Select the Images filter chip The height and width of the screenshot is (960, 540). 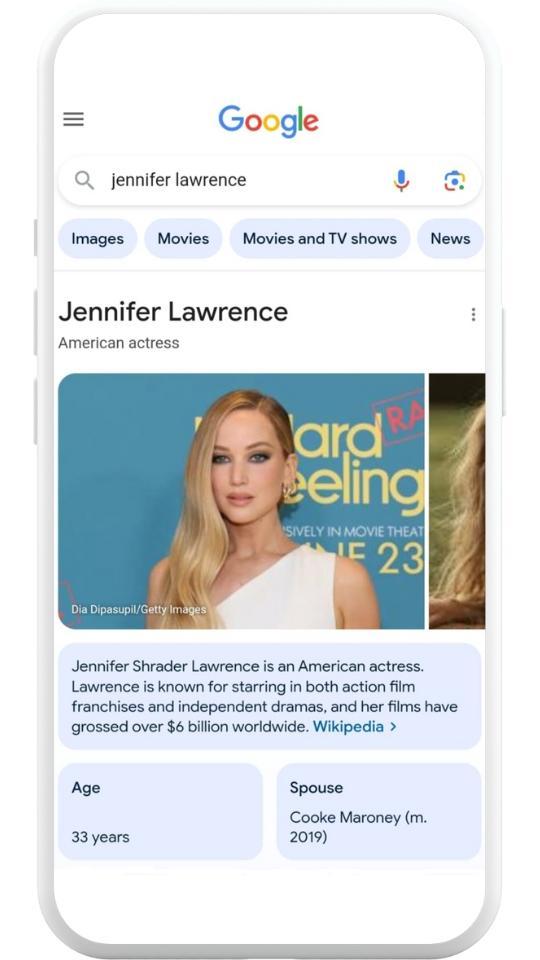pos(97,239)
